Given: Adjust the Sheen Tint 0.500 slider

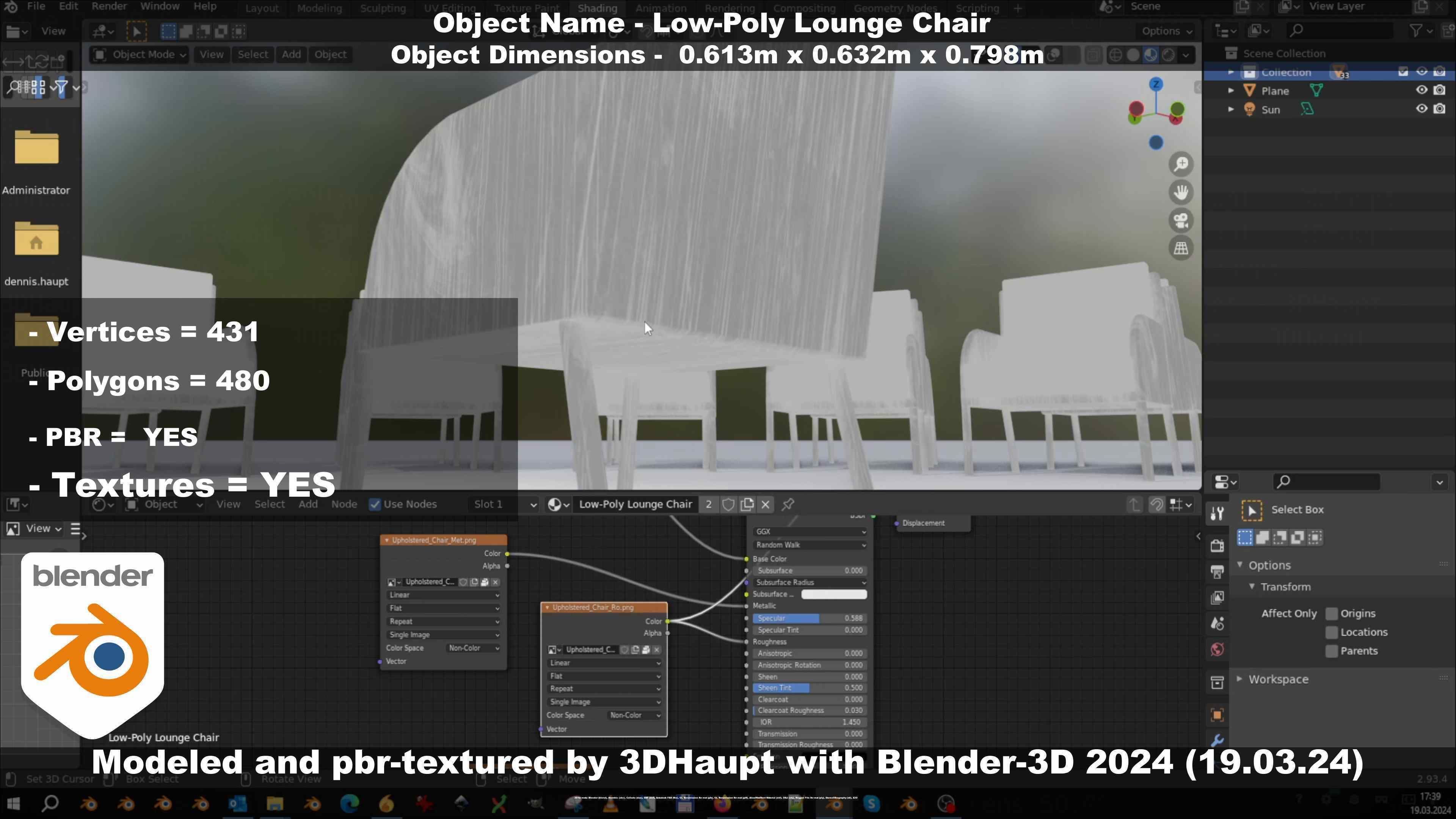Looking at the screenshot, I should [810, 689].
